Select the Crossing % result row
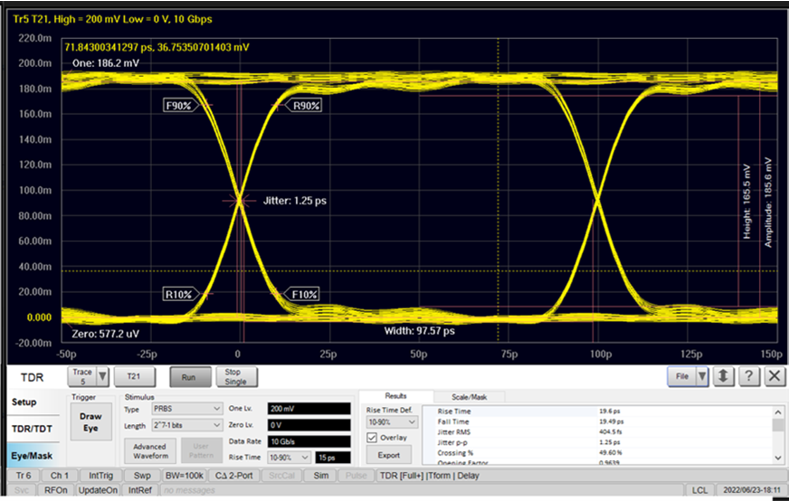 tap(597, 452)
